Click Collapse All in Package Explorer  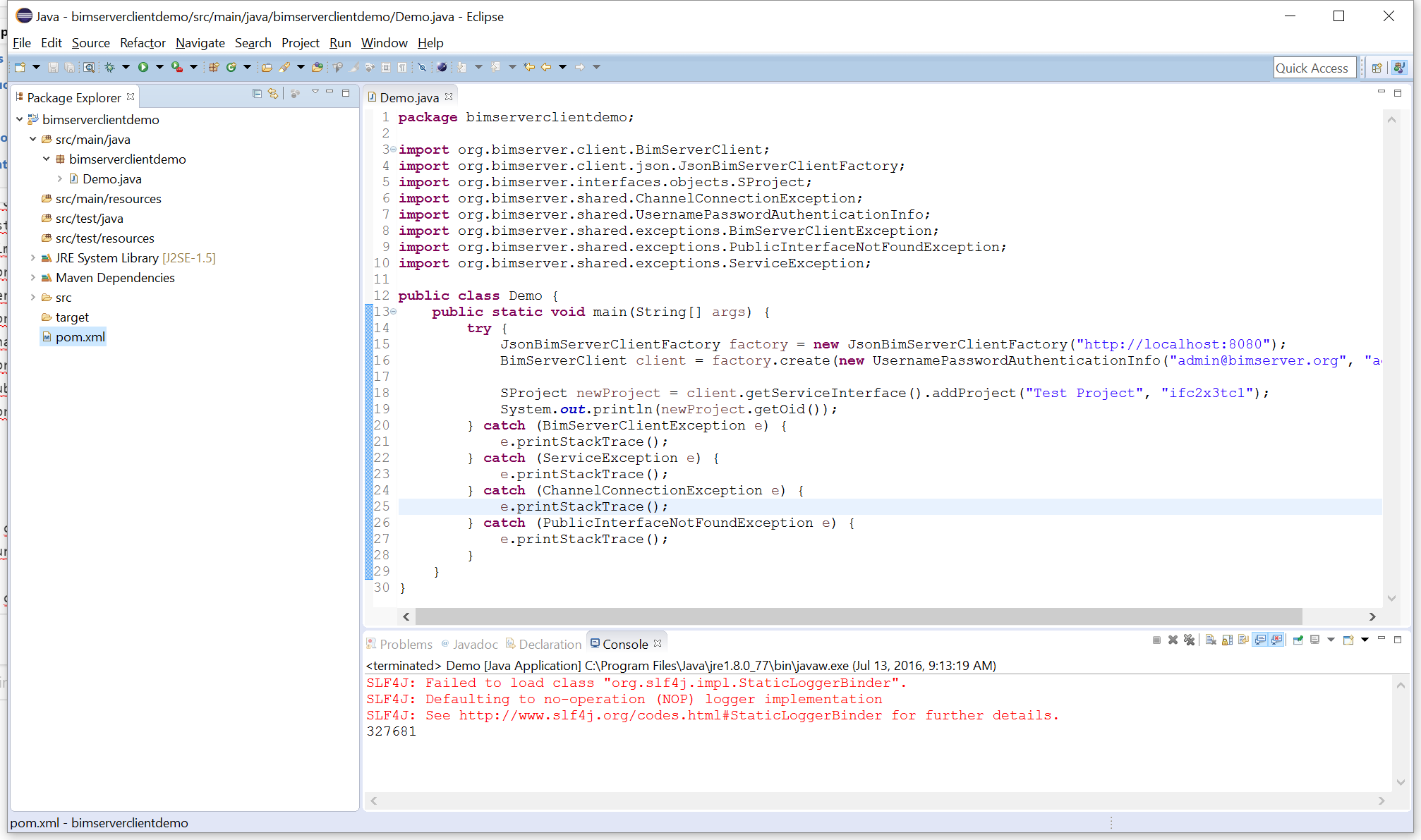(x=257, y=93)
